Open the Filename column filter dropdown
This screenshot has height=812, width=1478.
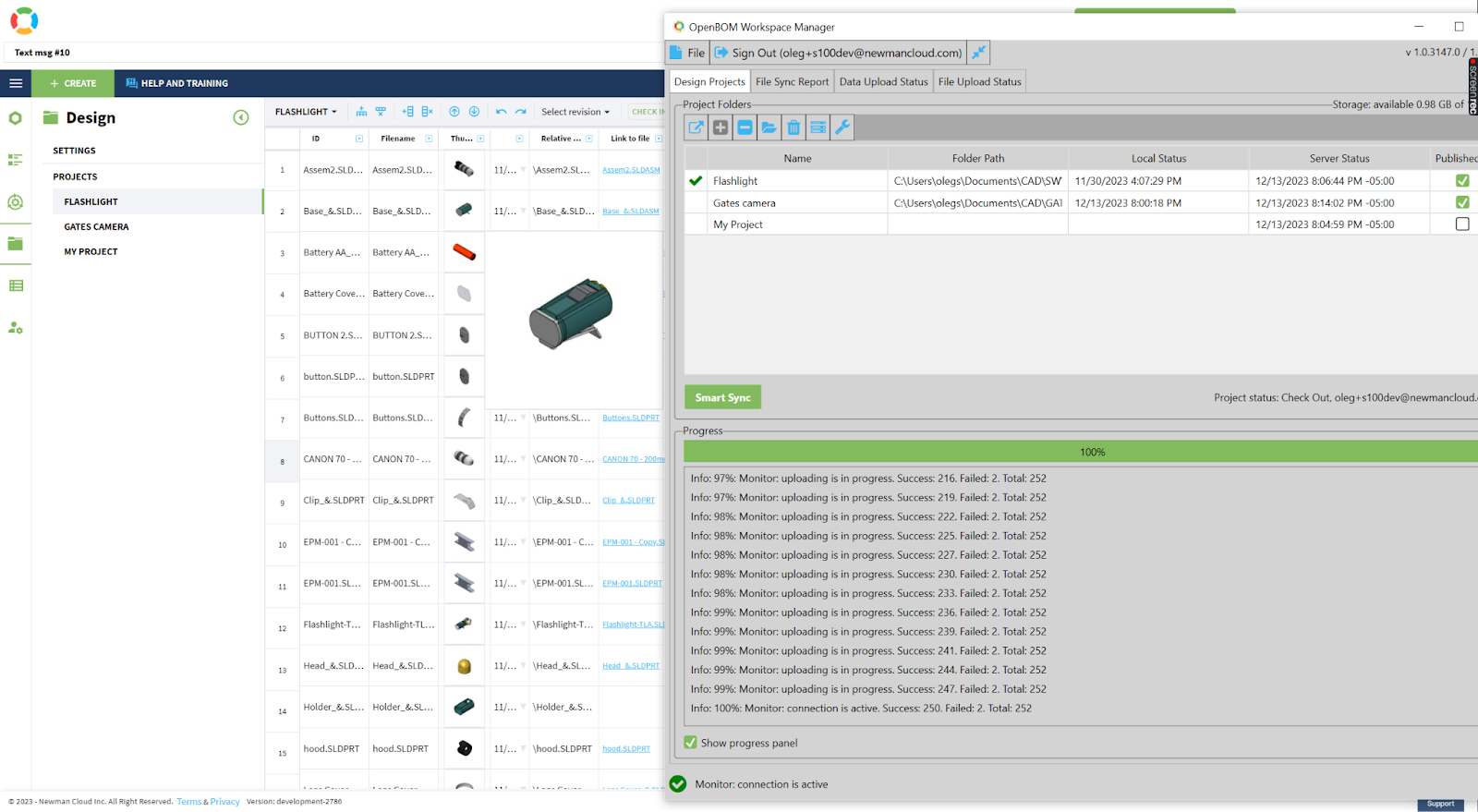coord(429,139)
